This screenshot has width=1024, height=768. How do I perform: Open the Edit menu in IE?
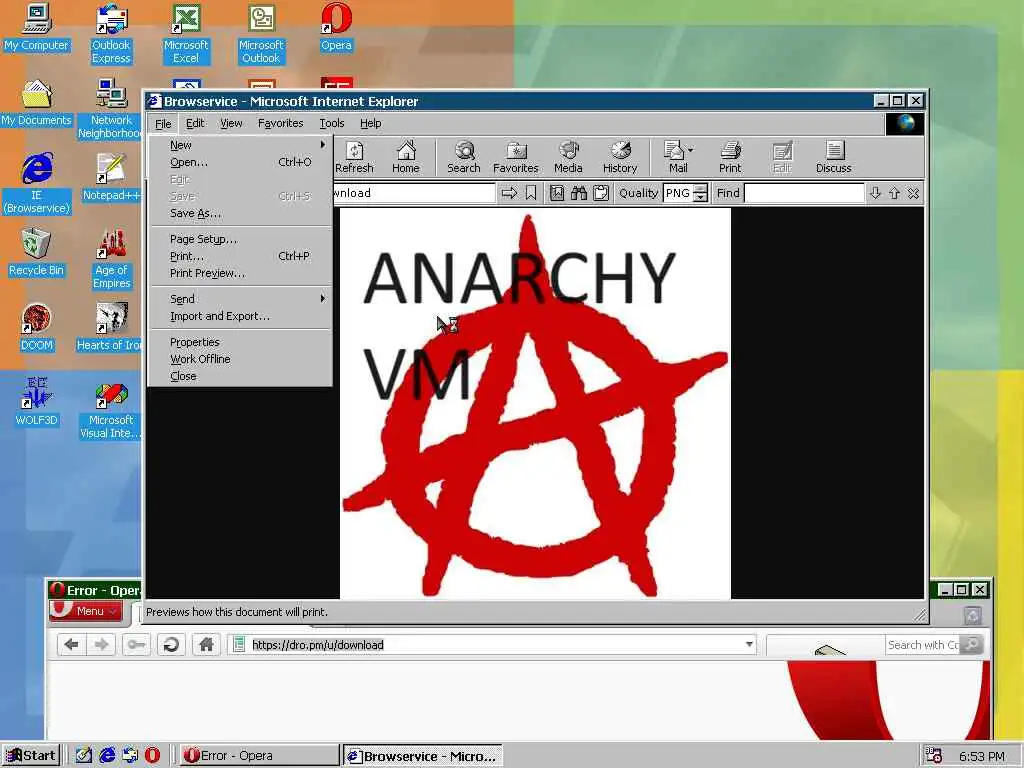pos(195,123)
